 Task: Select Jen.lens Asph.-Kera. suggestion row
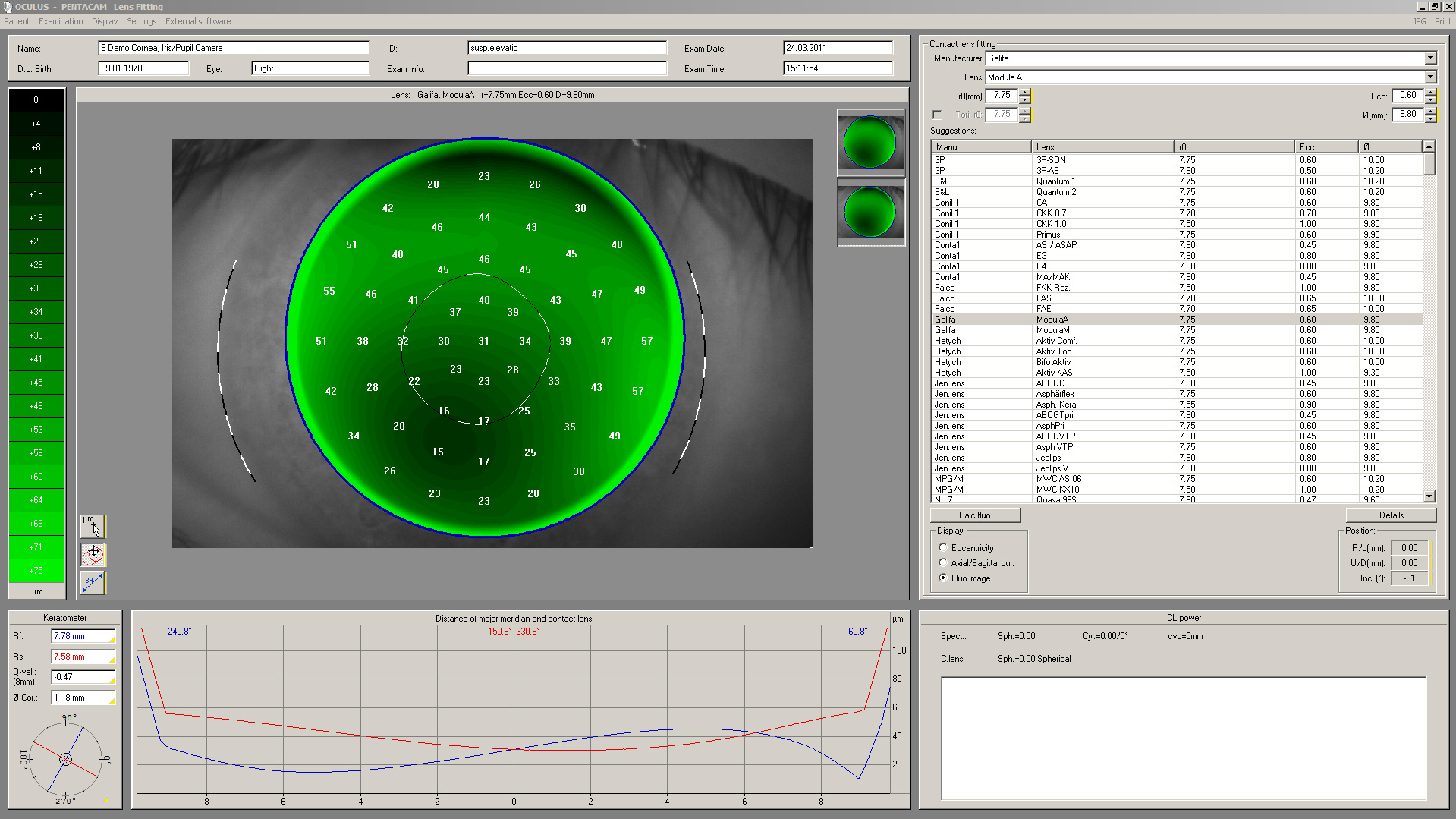point(1177,405)
